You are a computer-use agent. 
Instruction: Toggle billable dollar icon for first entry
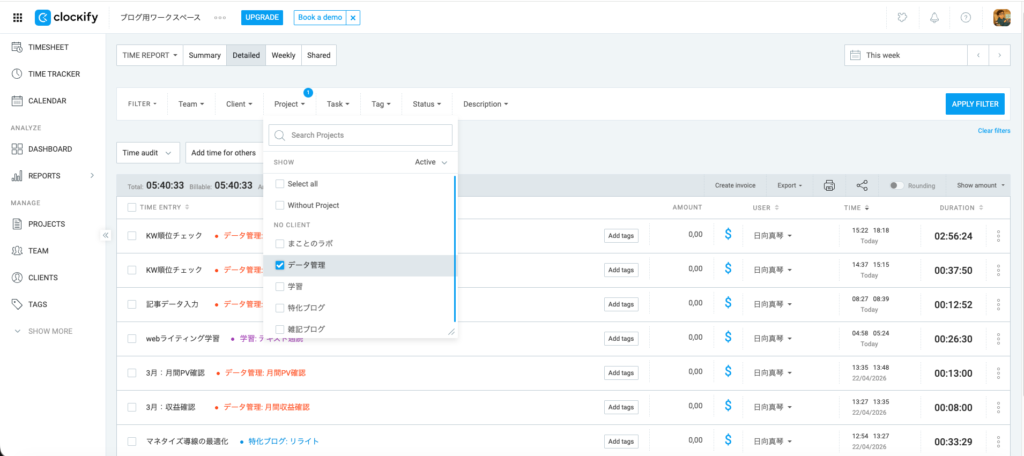click(x=729, y=236)
